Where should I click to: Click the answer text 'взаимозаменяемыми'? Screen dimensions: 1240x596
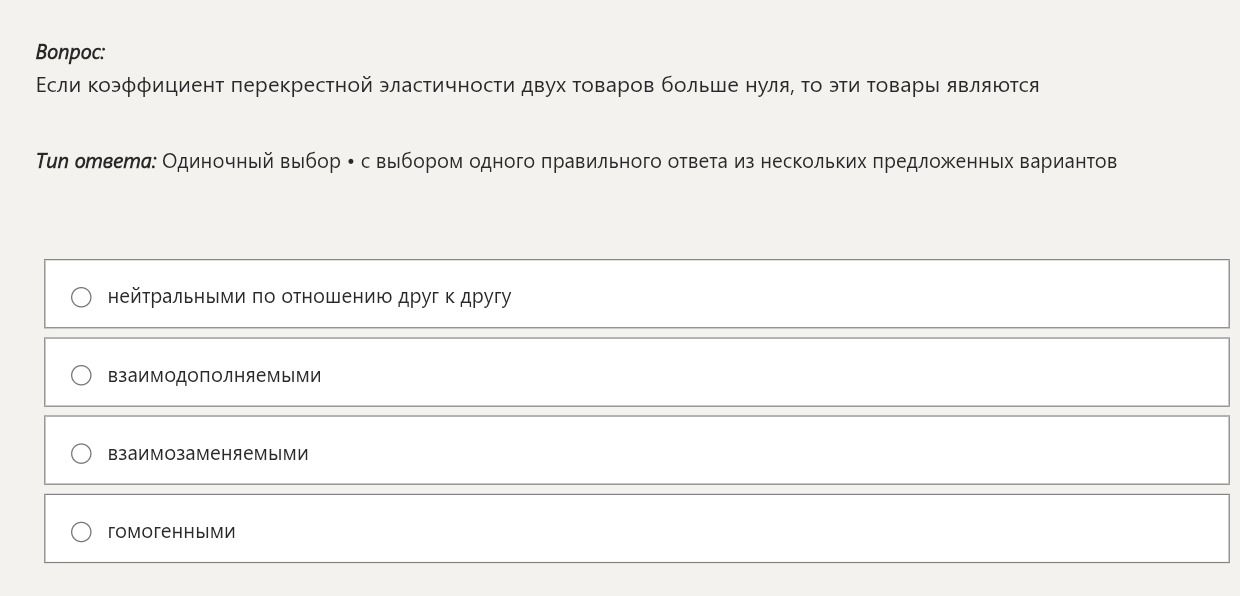[x=208, y=453]
